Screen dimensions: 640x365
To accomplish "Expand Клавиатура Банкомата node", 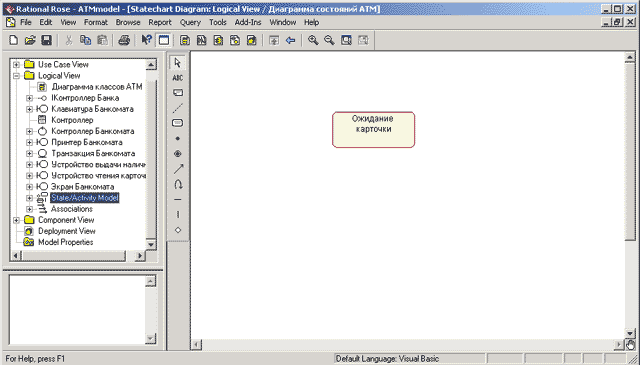I will pos(29,109).
